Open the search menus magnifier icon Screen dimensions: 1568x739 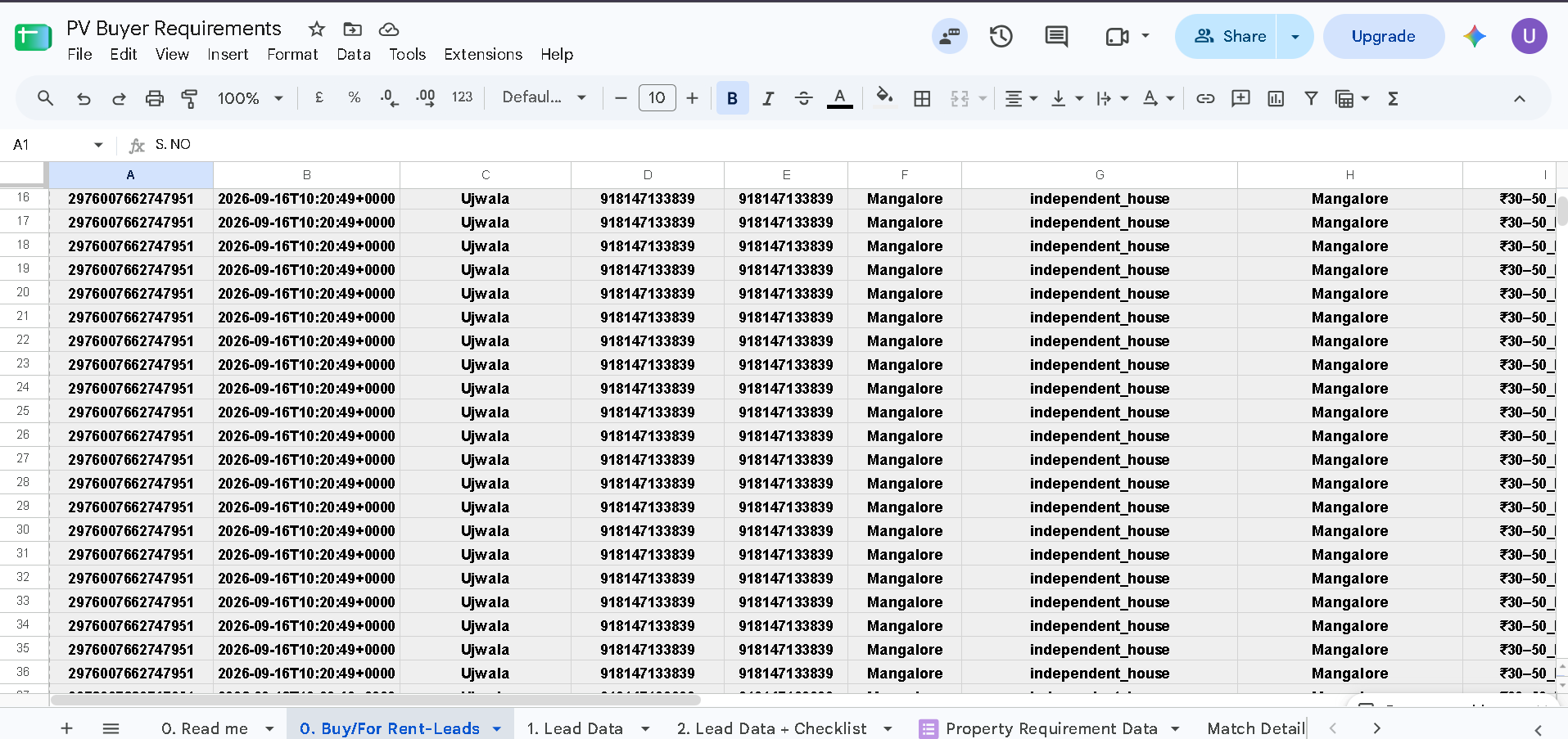pos(45,98)
